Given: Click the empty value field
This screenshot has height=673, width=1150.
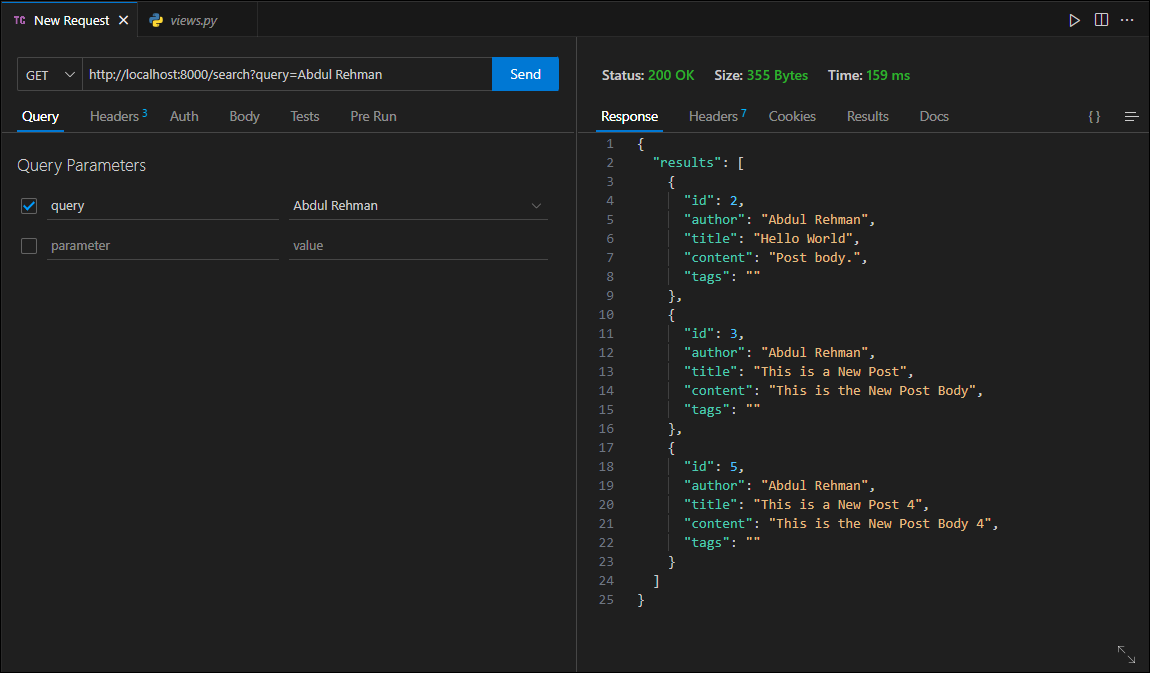Looking at the screenshot, I should [418, 246].
